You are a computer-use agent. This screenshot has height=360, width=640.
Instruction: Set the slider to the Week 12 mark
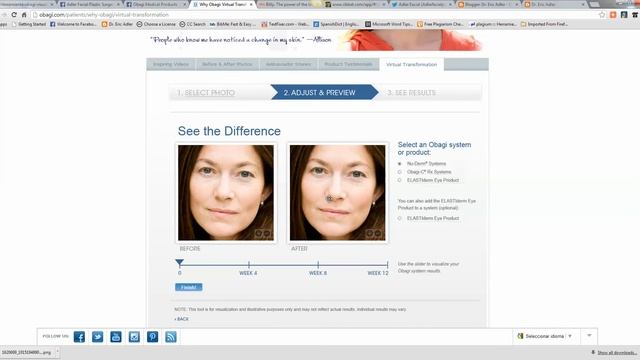387,264
